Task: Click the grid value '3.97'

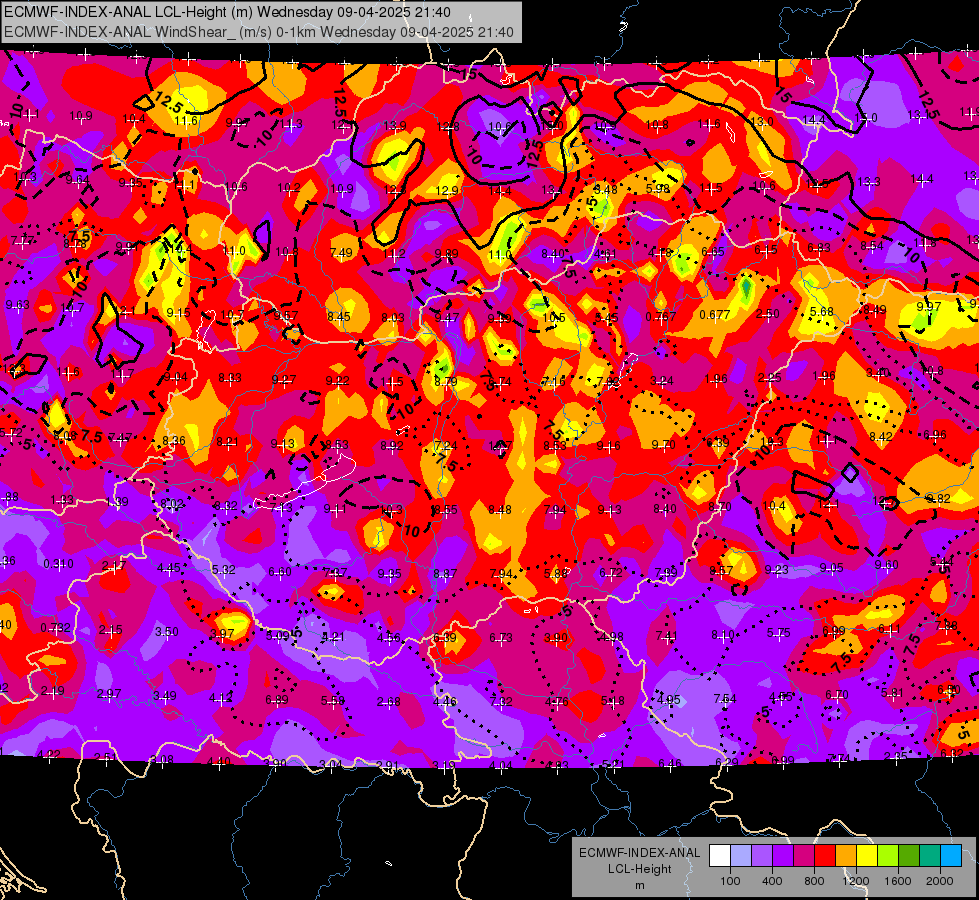Action: 222,633
